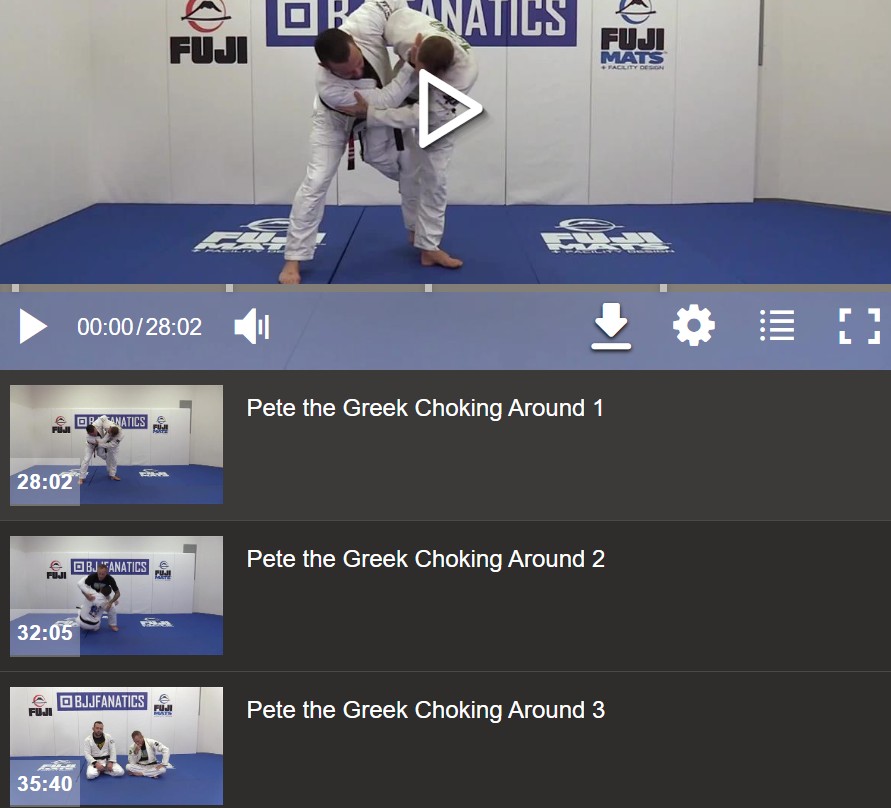Click the 28:02 duration badge on first thumbnail
The image size is (891, 808).
click(45, 482)
